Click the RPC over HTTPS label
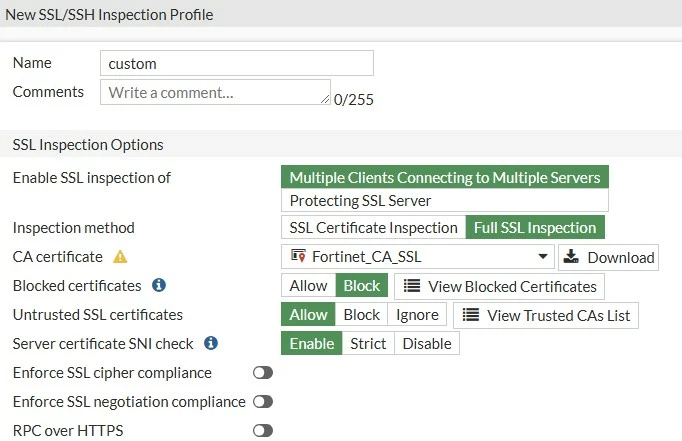This screenshot has height=441, width=682. (x=68, y=431)
